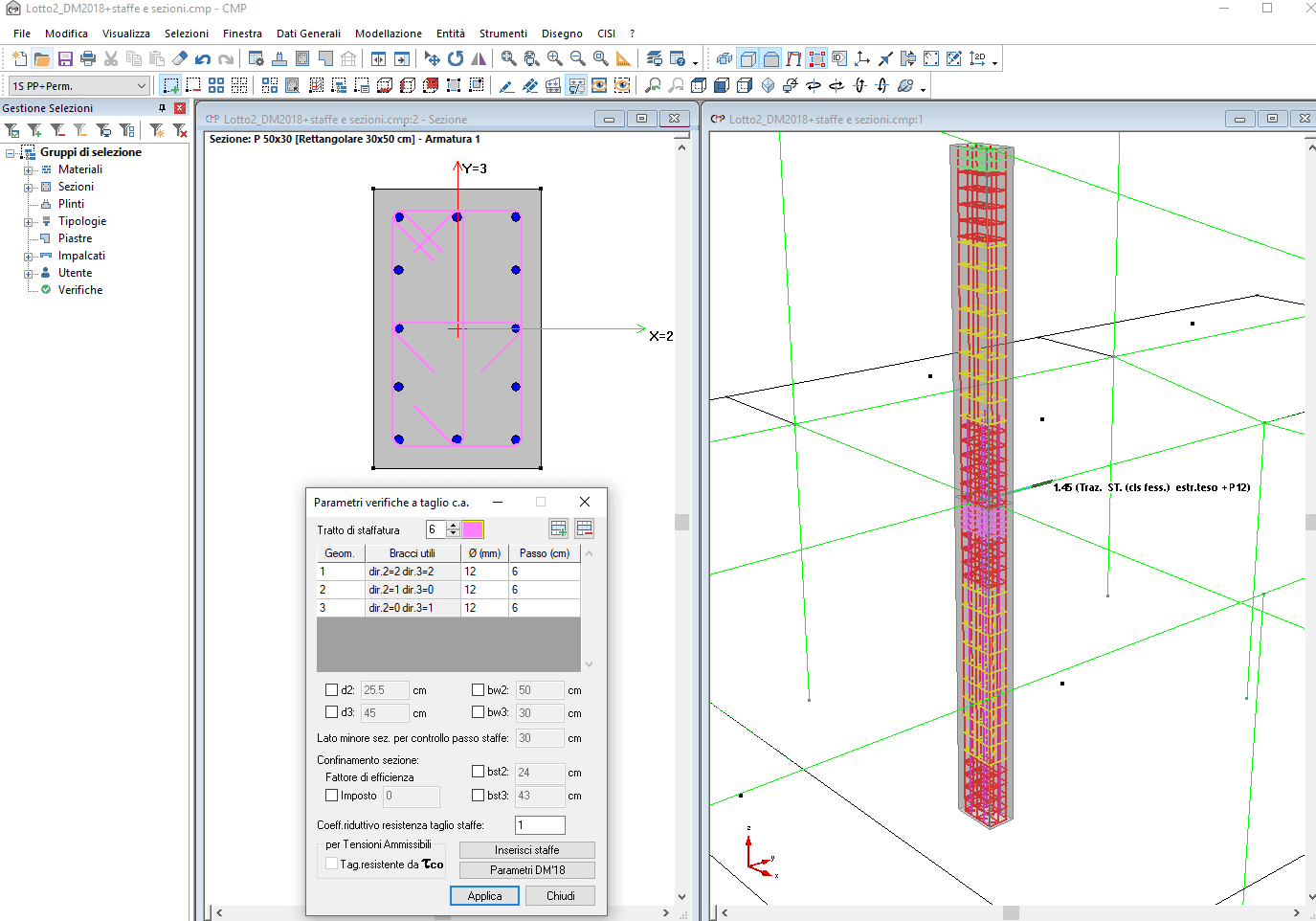Click the Applica button
This screenshot has height=921, width=1316.
click(x=484, y=896)
